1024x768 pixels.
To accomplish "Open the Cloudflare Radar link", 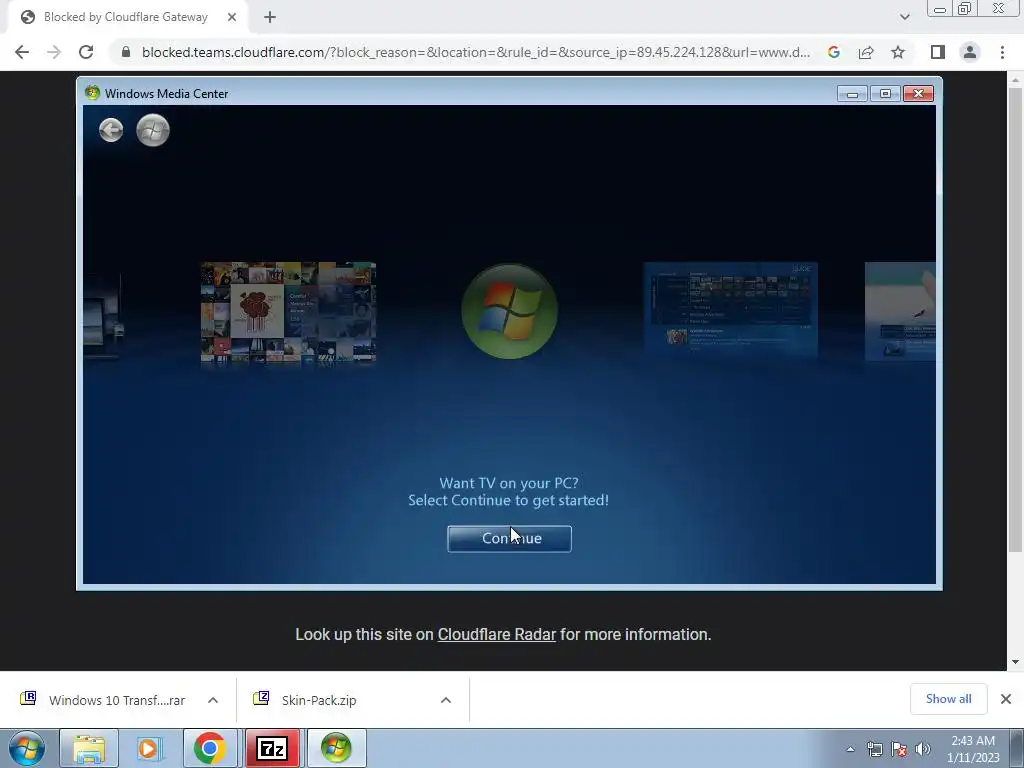I will [x=496, y=634].
